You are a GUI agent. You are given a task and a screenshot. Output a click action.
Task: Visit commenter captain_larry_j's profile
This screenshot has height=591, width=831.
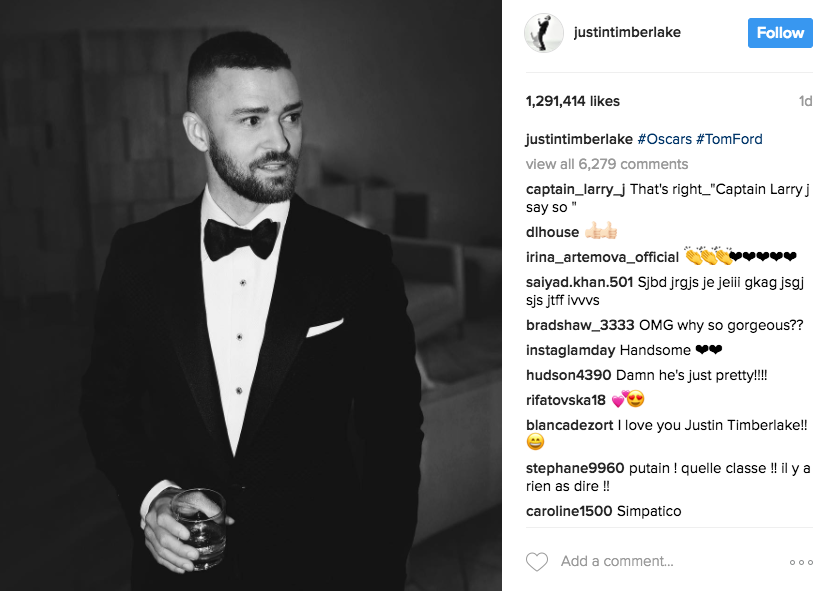(576, 190)
